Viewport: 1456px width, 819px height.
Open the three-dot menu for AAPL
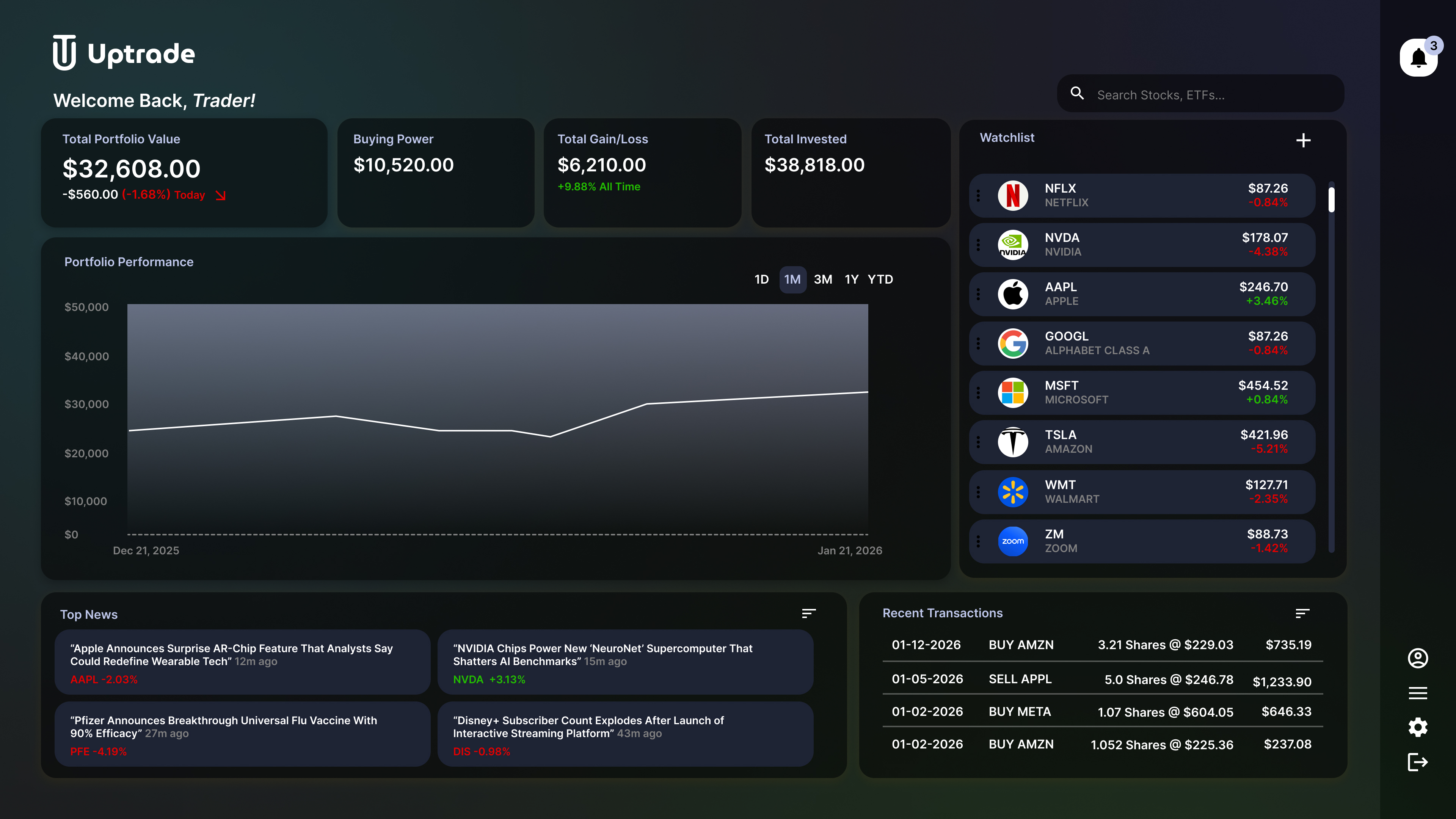(978, 294)
